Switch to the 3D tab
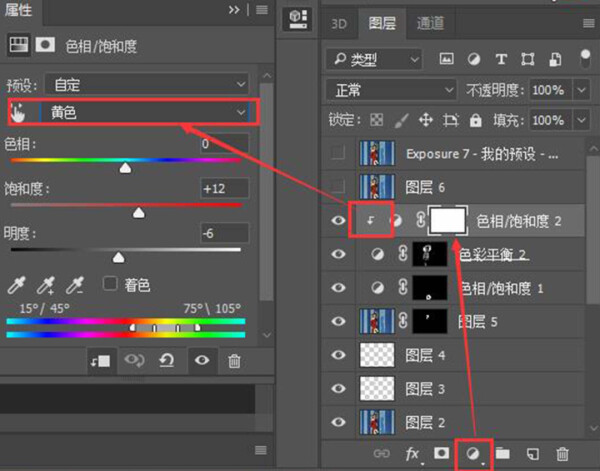This screenshot has height=471, width=600. [x=339, y=24]
